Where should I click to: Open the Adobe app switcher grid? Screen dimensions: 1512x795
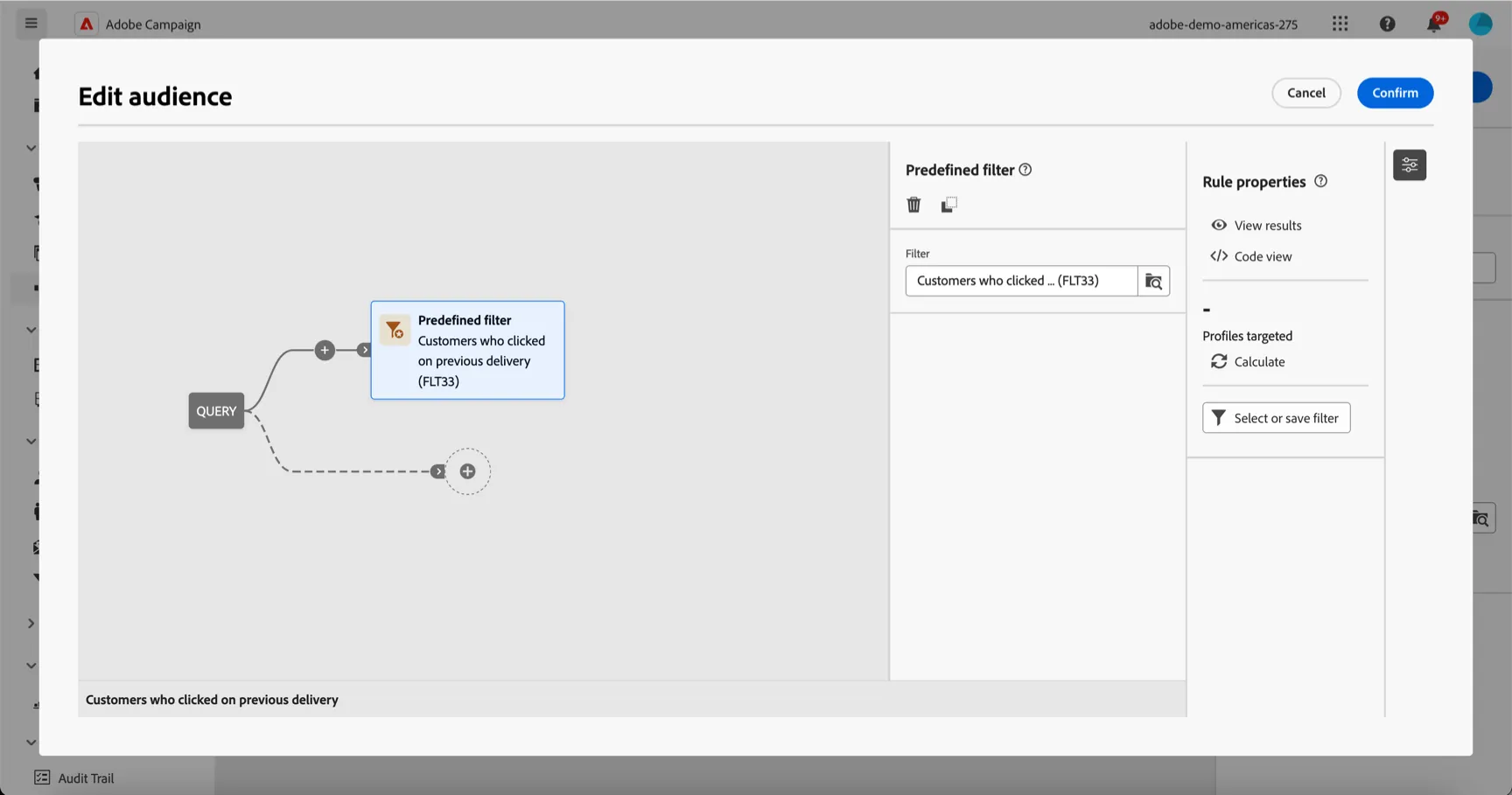1340,24
